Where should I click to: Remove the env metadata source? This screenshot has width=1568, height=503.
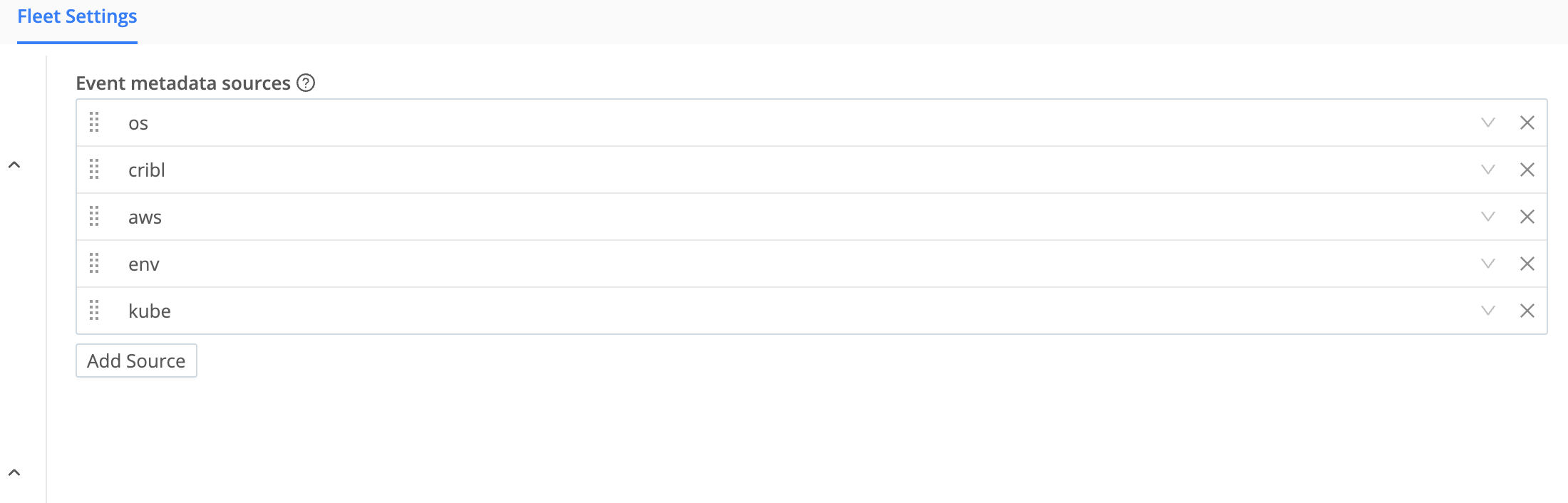click(1527, 264)
